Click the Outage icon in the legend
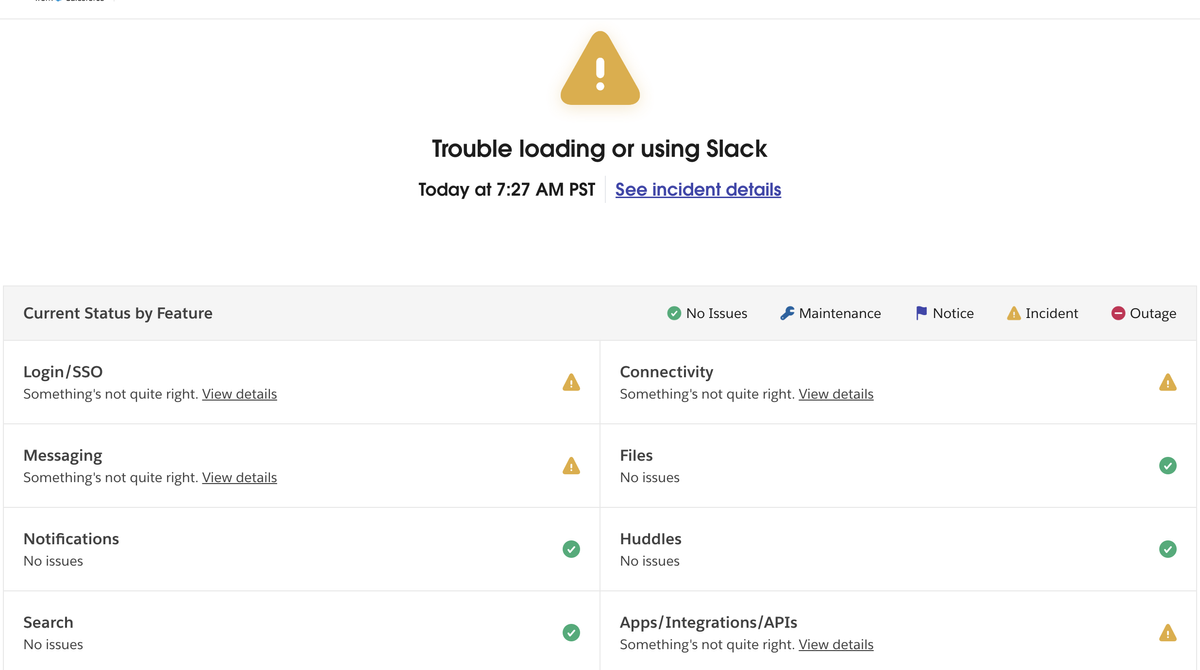The width and height of the screenshot is (1200, 670). pyautogui.click(x=1118, y=313)
